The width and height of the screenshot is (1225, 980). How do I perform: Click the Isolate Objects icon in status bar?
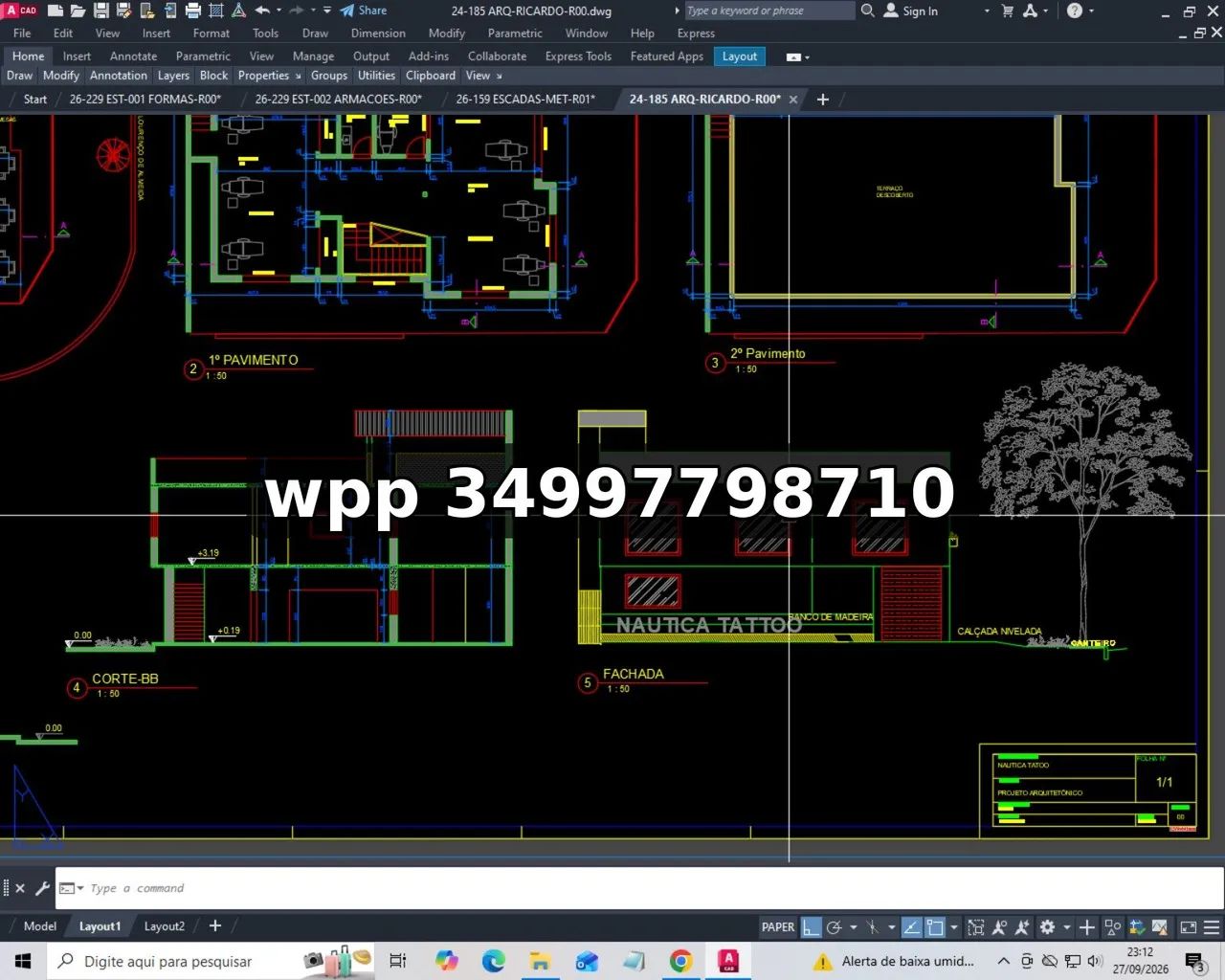pos(1112,926)
